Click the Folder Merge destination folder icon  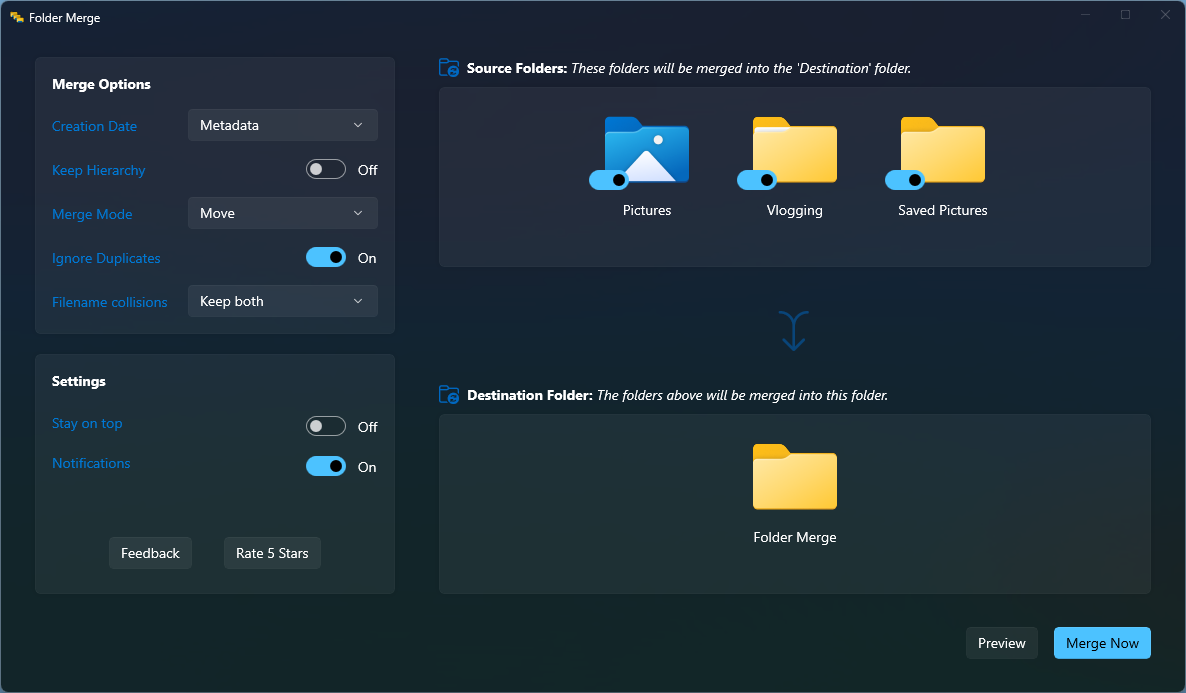pos(794,478)
